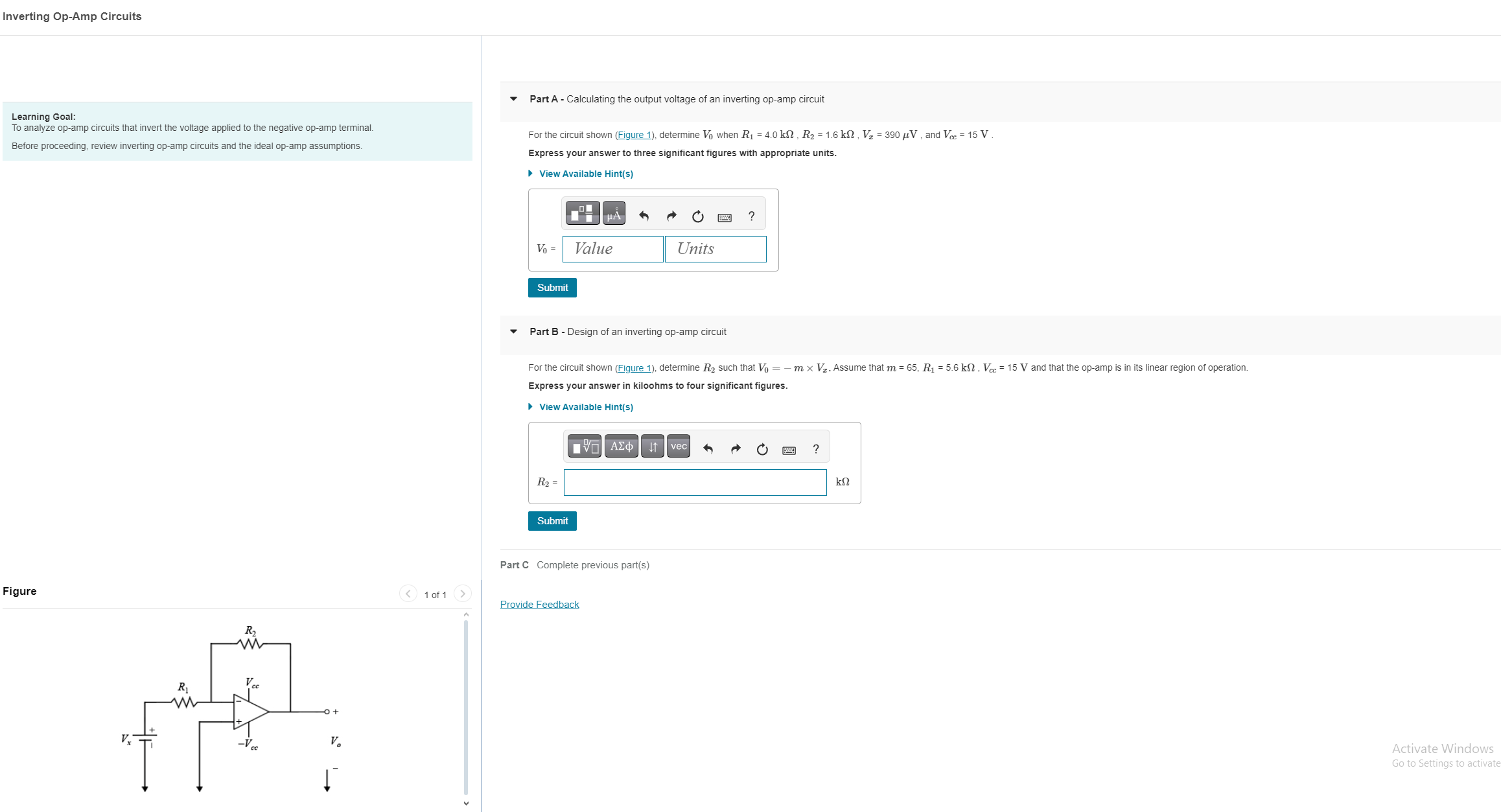The height and width of the screenshot is (812, 1501).
Task: Click the Part A Value input field
Action: coord(612,249)
